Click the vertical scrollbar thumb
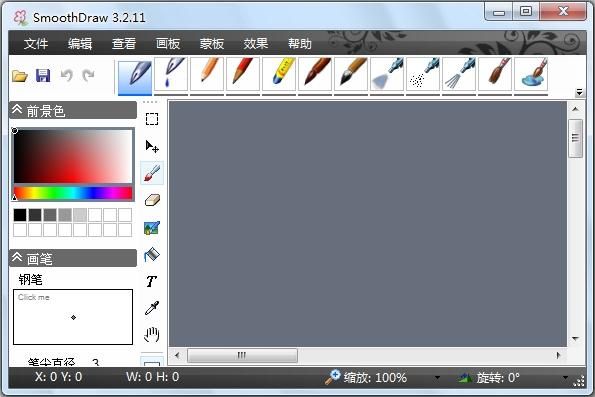This screenshot has height=397, width=595. click(575, 138)
